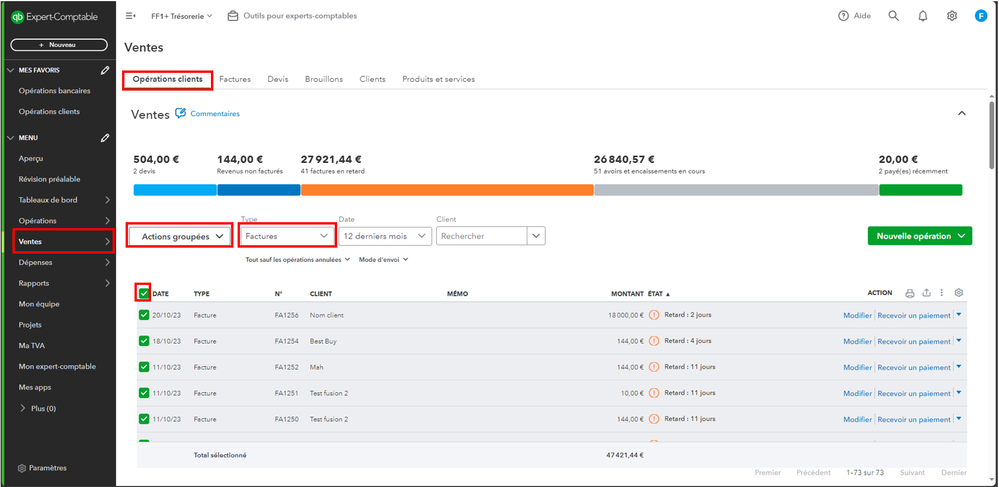Open the Client search dropdown arrow
Image resolution: width=999 pixels, height=487 pixels.
pos(536,236)
